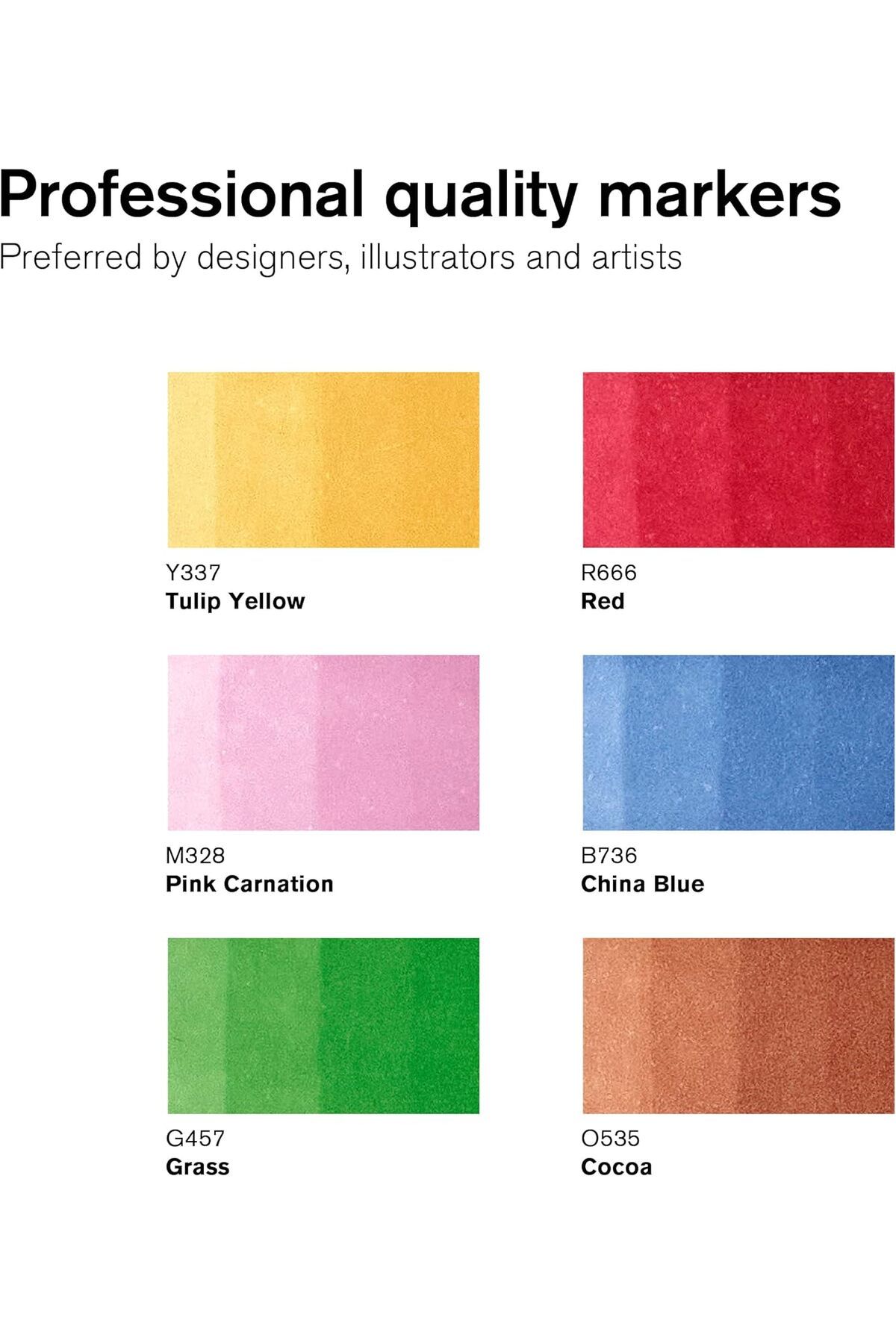
Task: Click the Grass name label
Action: pos(197,1167)
